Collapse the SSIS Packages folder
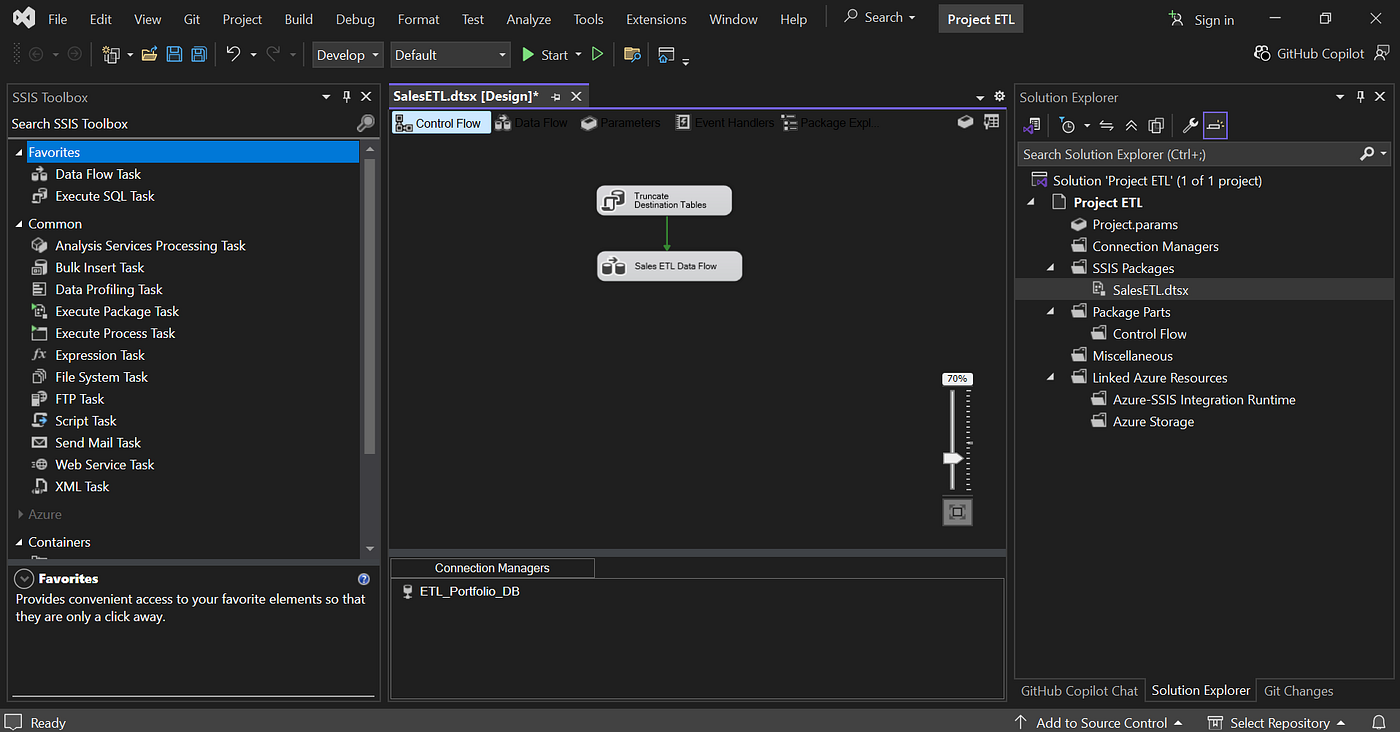The width and height of the screenshot is (1400, 732). [x=1051, y=268]
